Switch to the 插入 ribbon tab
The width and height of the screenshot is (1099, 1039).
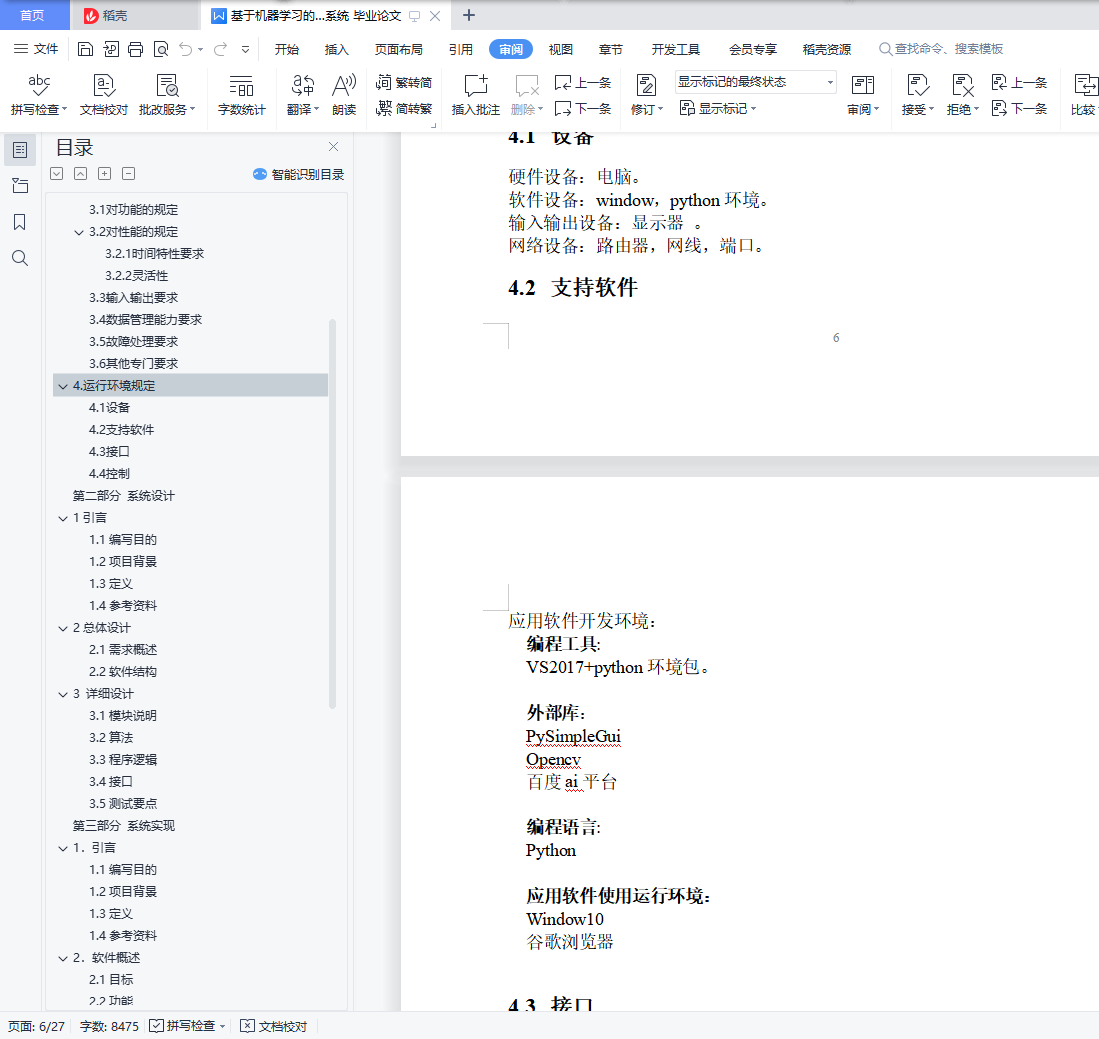tap(336, 49)
